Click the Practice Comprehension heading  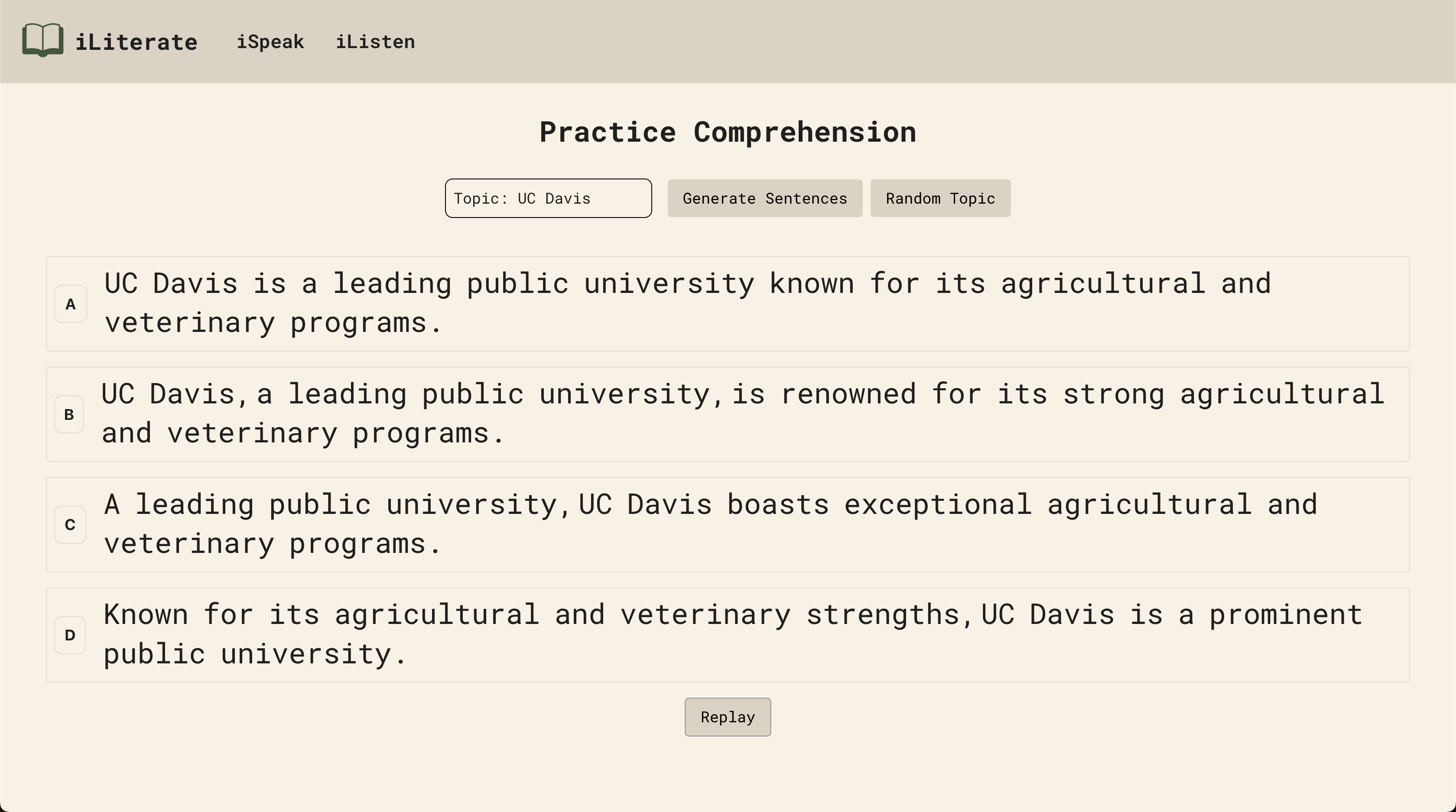click(728, 132)
